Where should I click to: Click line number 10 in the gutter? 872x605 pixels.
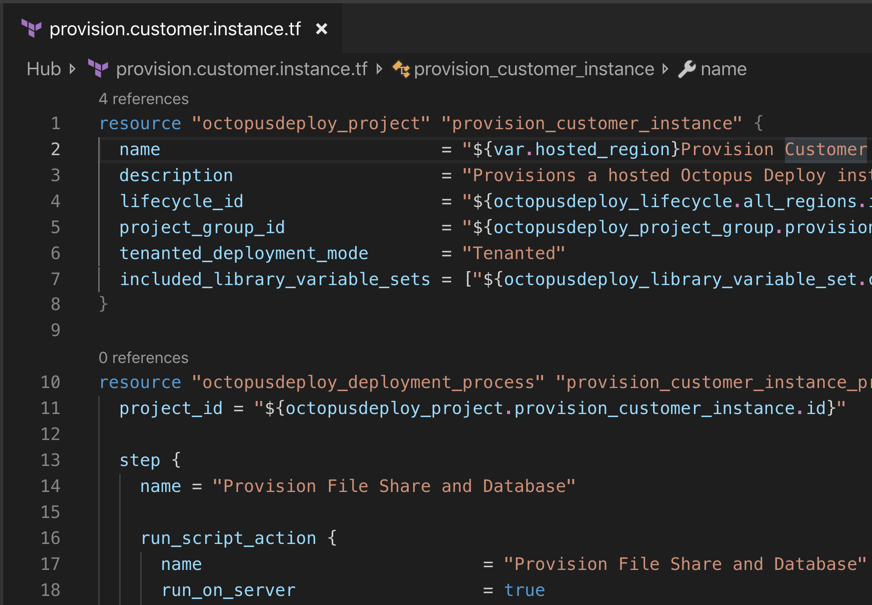(x=51, y=382)
